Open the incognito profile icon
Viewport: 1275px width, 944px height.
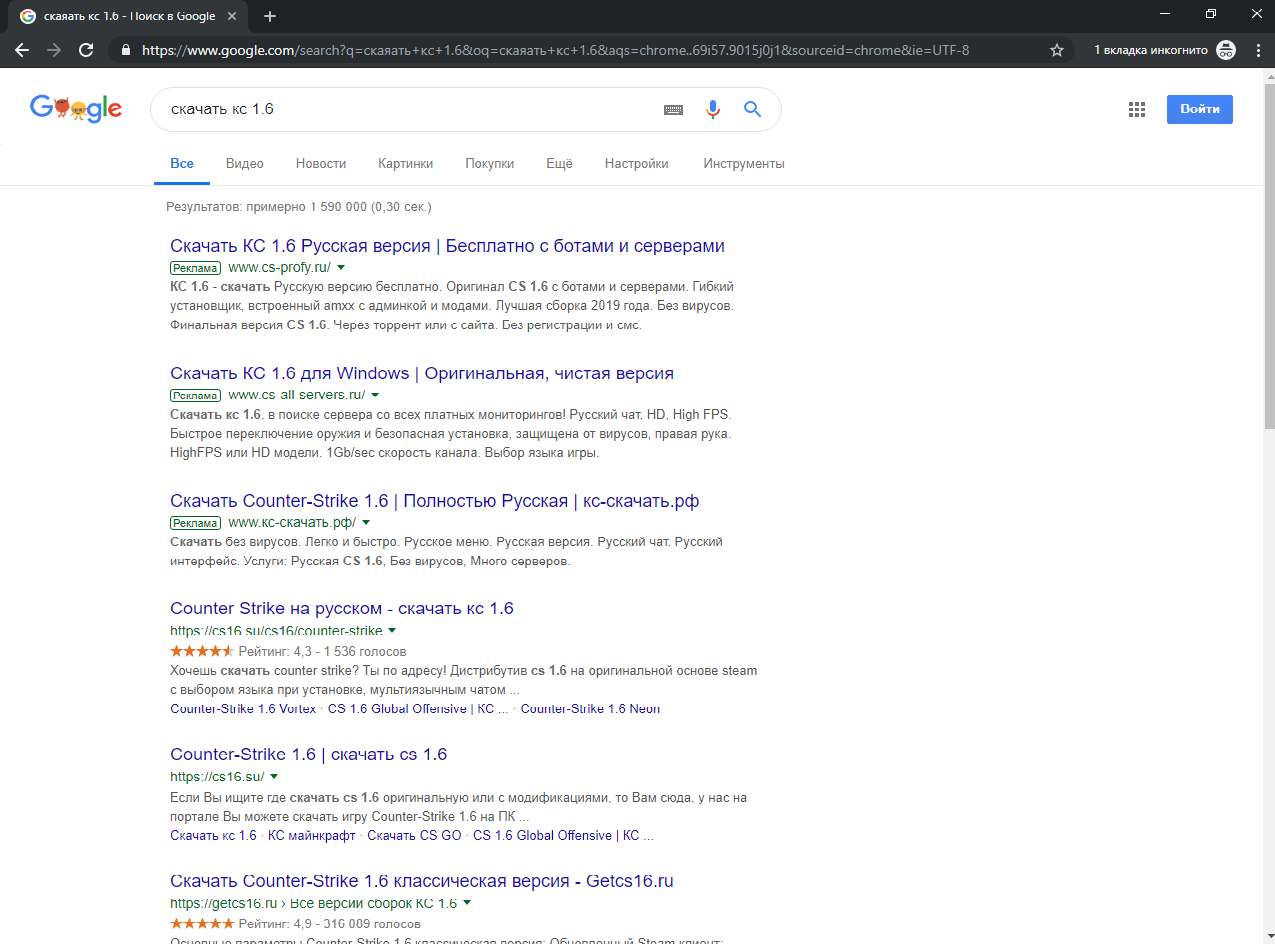1226,50
